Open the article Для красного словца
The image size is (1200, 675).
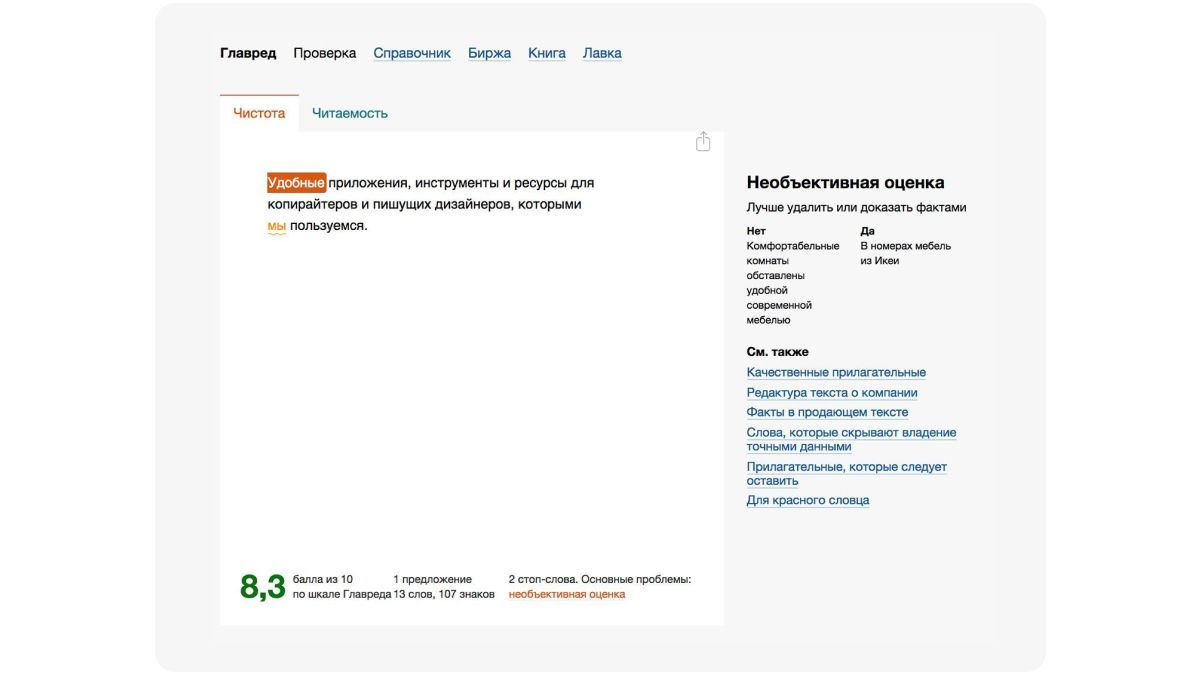point(808,499)
